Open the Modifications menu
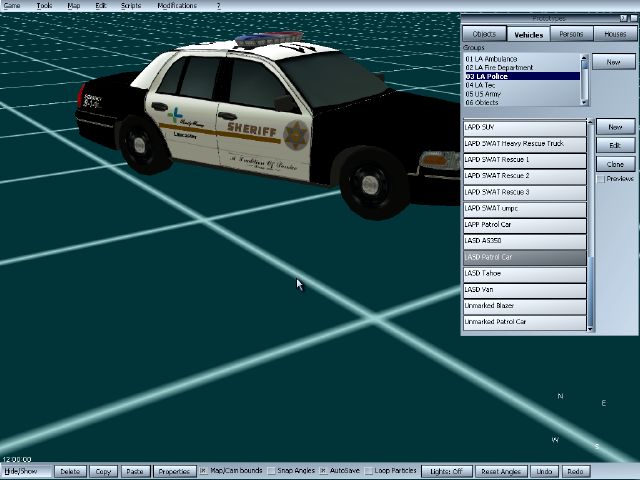The image size is (640, 480). pos(177,6)
